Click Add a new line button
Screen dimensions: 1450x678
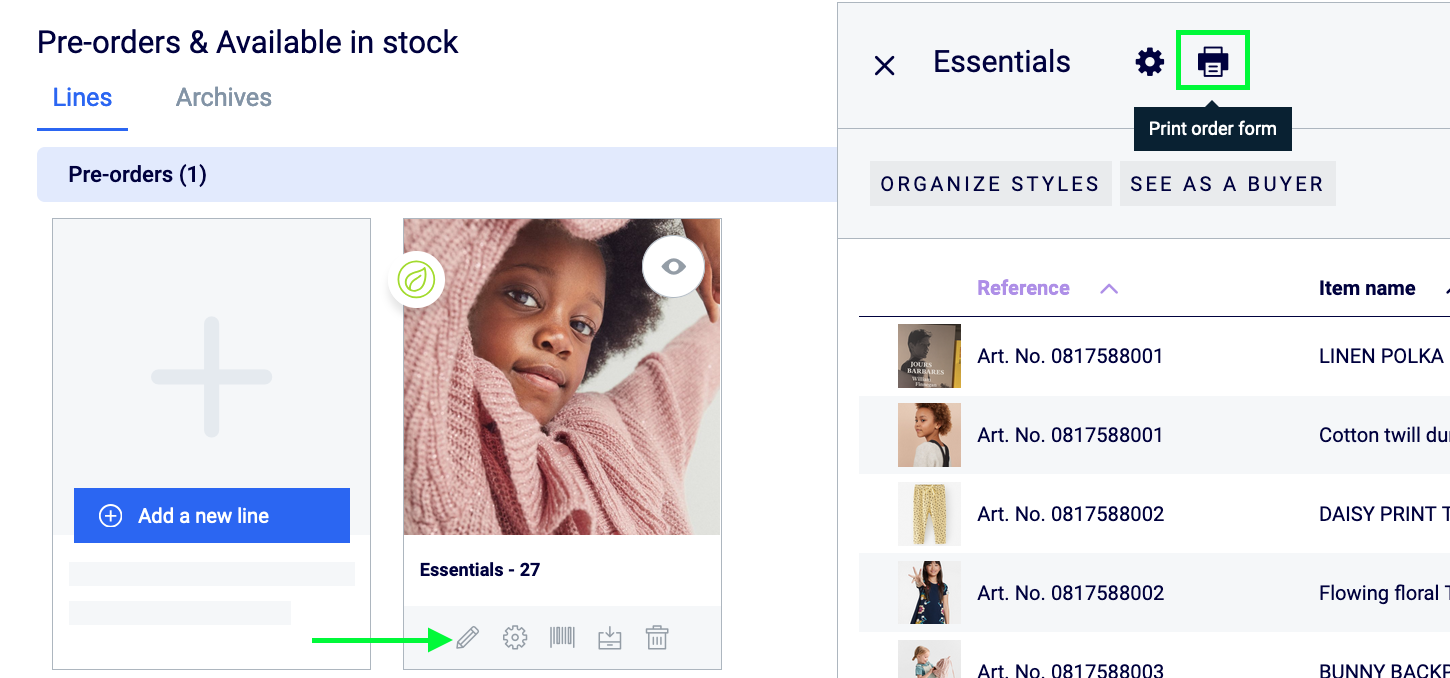tap(212, 516)
